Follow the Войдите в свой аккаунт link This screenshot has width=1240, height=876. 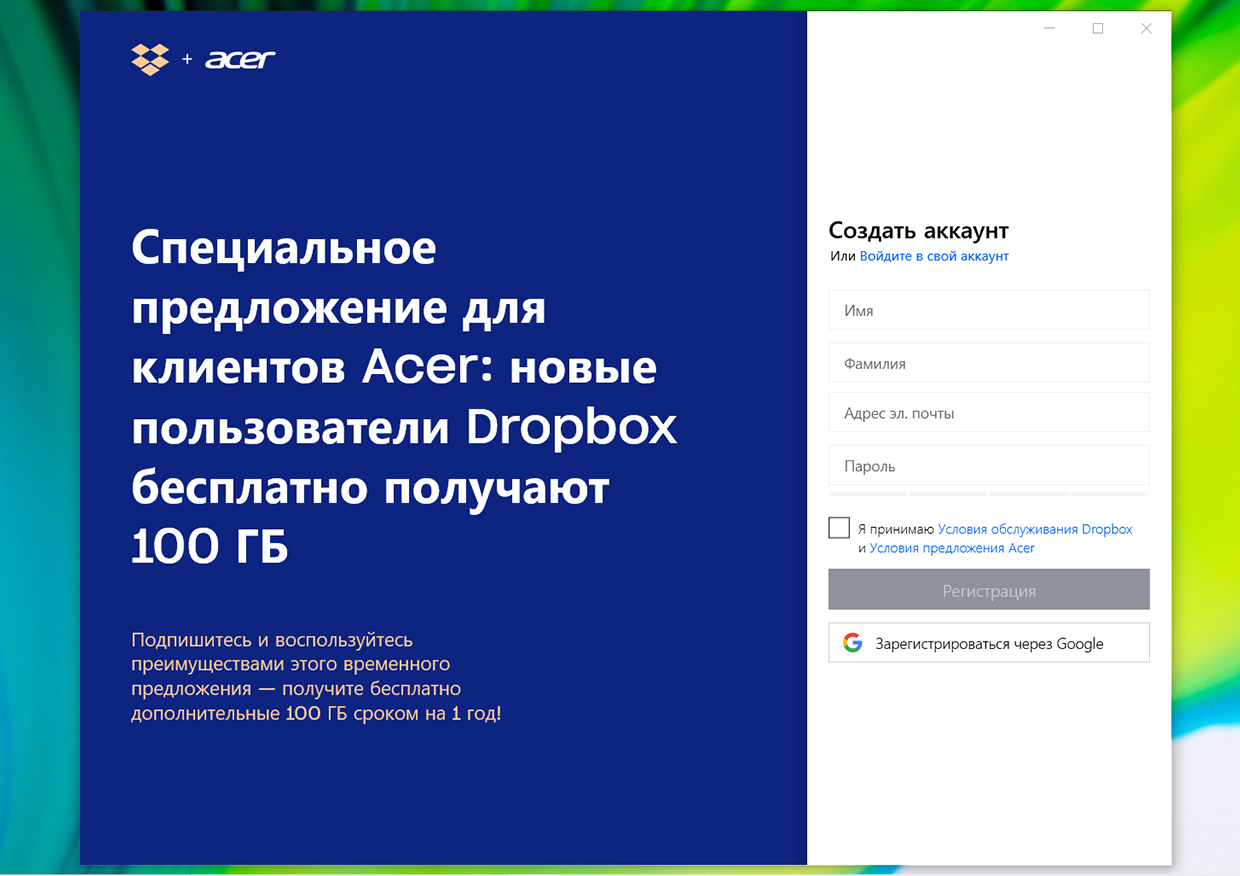(x=934, y=256)
